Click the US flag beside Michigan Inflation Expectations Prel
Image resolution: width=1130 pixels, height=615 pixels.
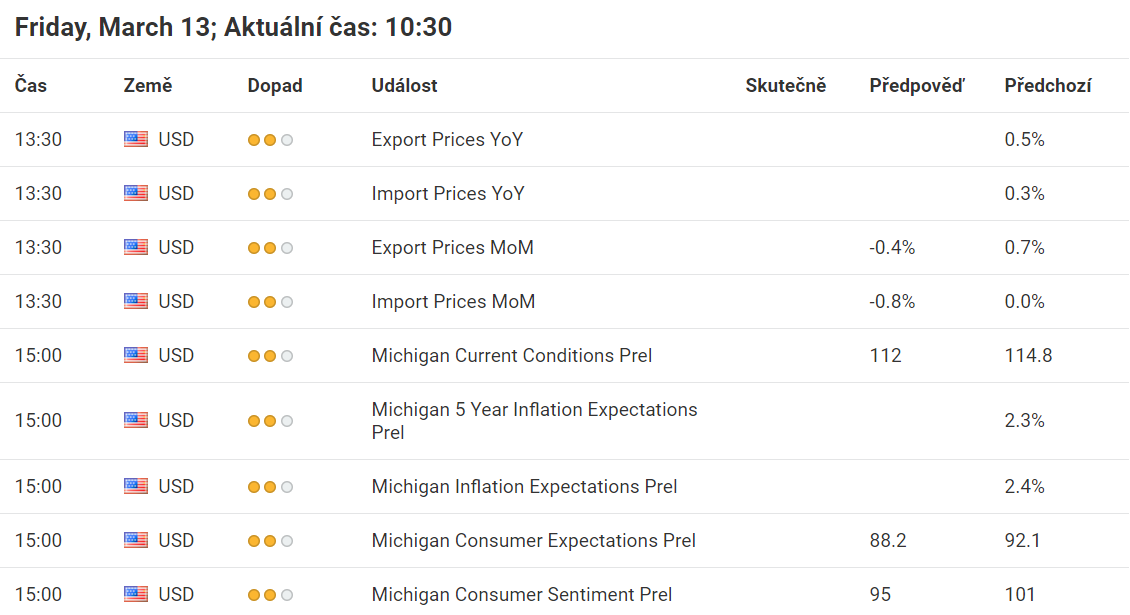(135, 487)
